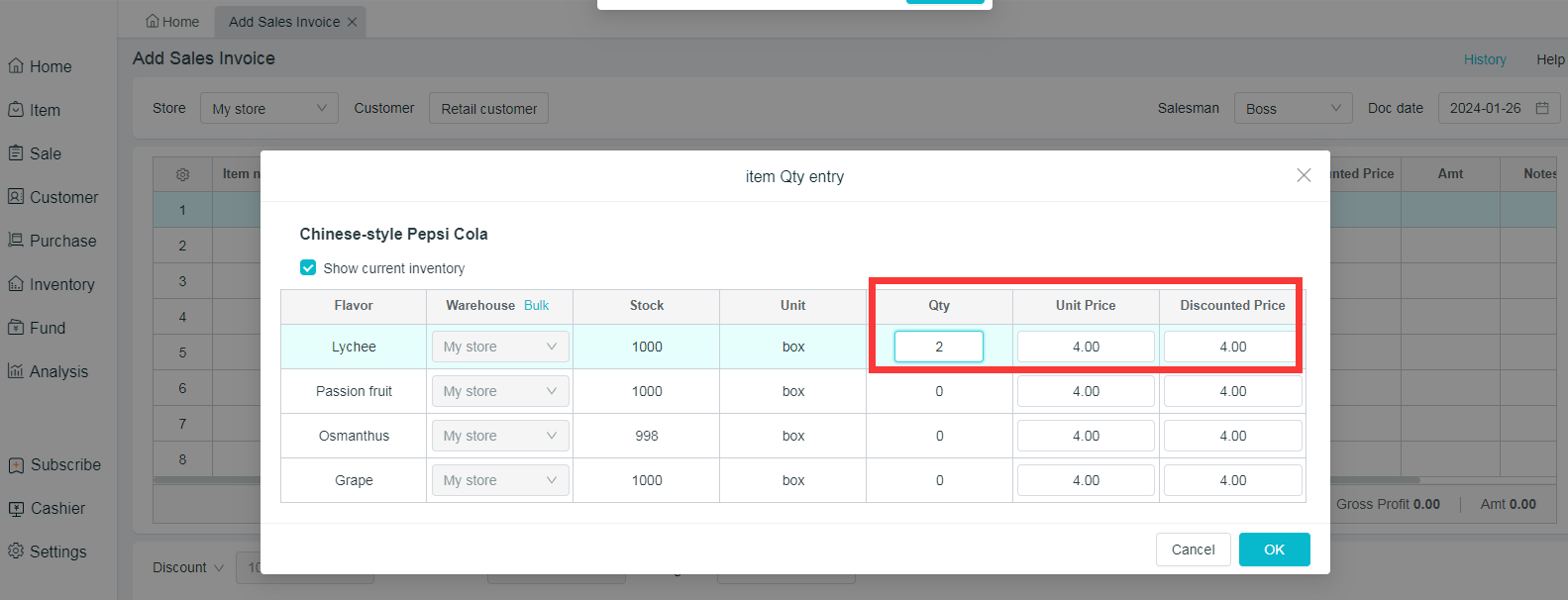Click the table settings gear icon
Viewport: 1568px width, 600px height.
coord(182,174)
